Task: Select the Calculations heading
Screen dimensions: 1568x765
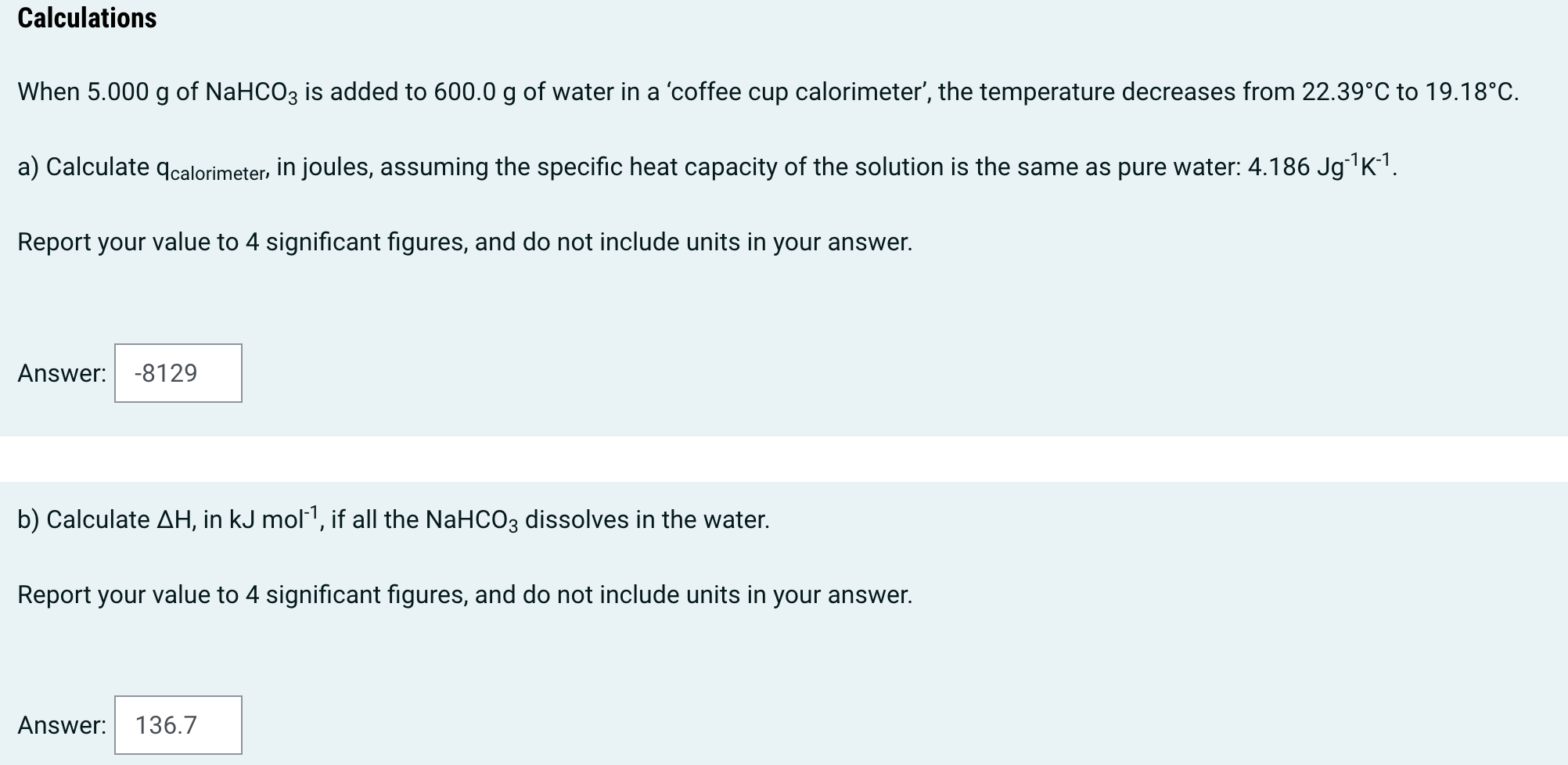Action: [x=86, y=18]
